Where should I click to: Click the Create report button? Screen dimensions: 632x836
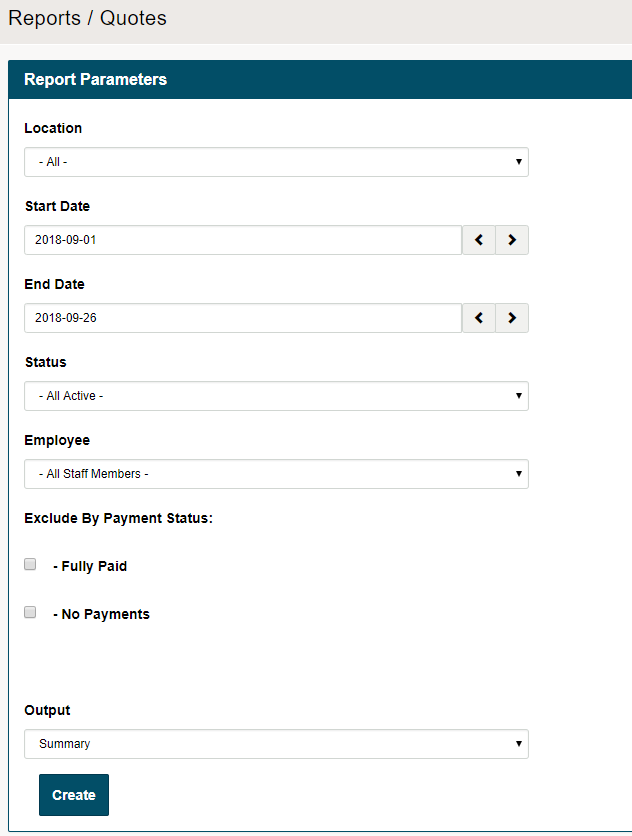74,795
